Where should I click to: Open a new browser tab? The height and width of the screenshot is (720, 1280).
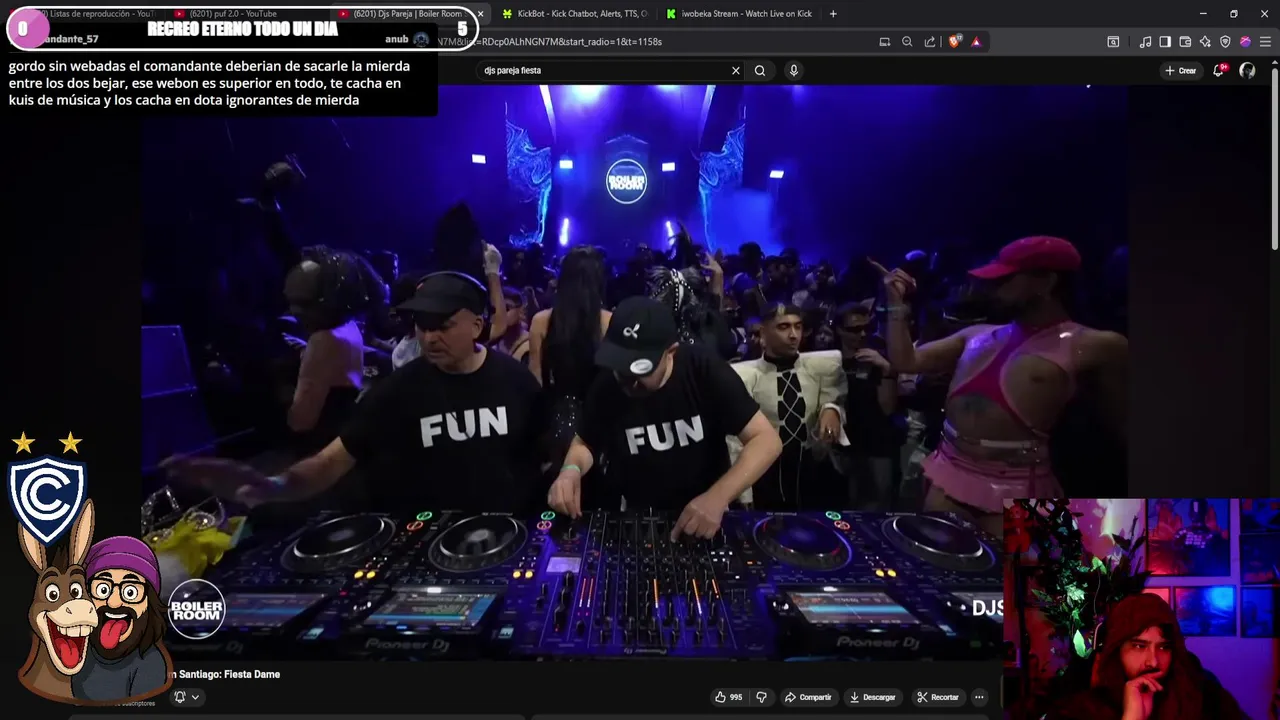(x=833, y=14)
